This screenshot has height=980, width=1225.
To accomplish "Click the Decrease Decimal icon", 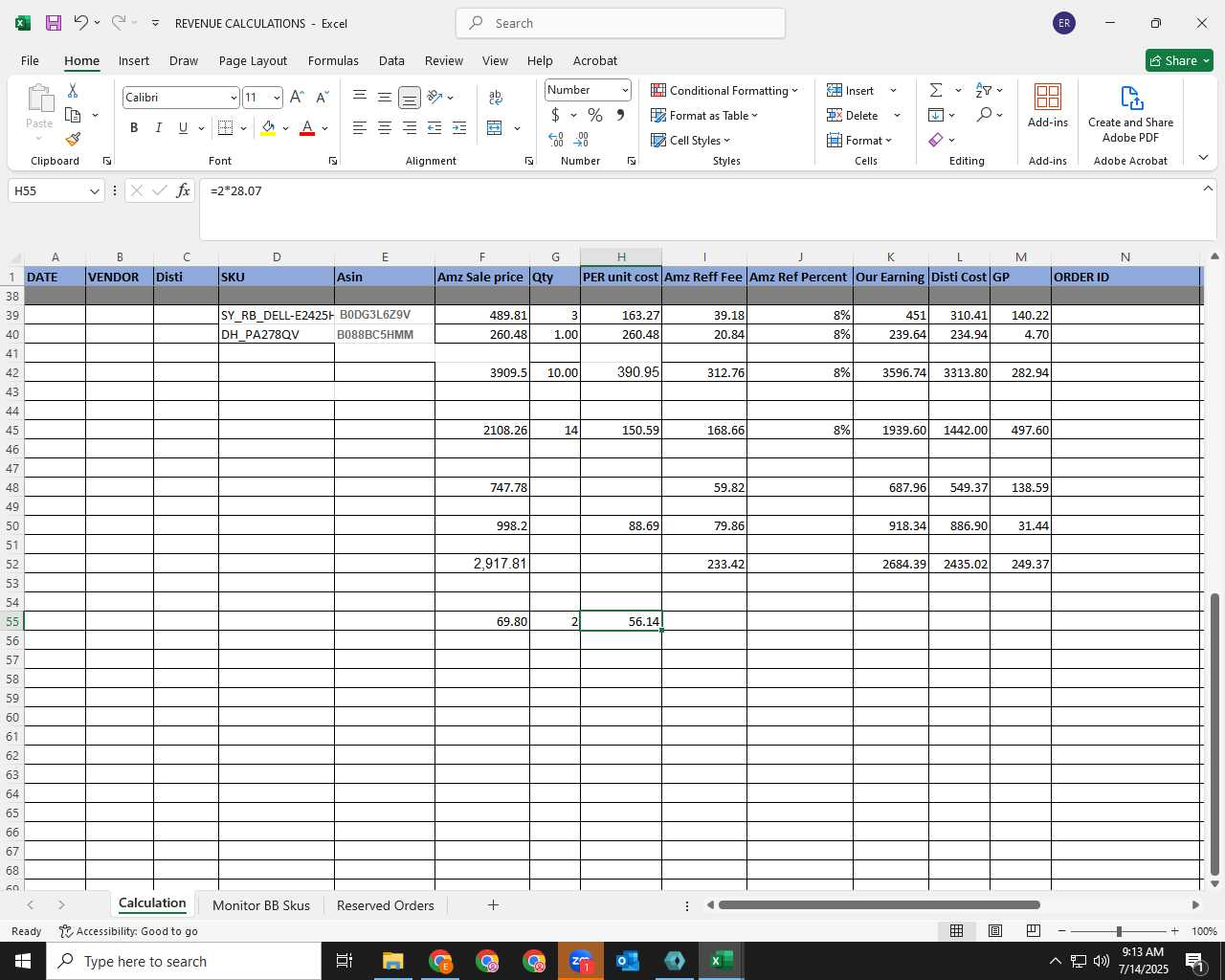I will click(581, 140).
